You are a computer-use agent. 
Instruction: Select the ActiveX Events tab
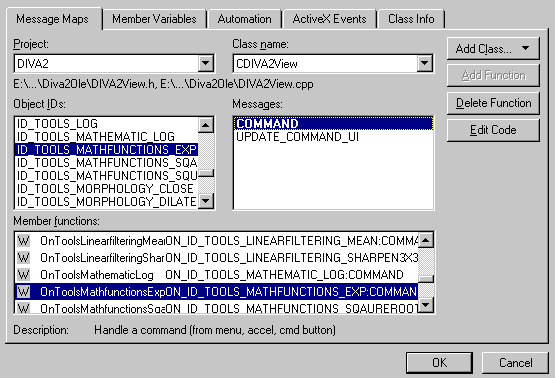point(330,19)
